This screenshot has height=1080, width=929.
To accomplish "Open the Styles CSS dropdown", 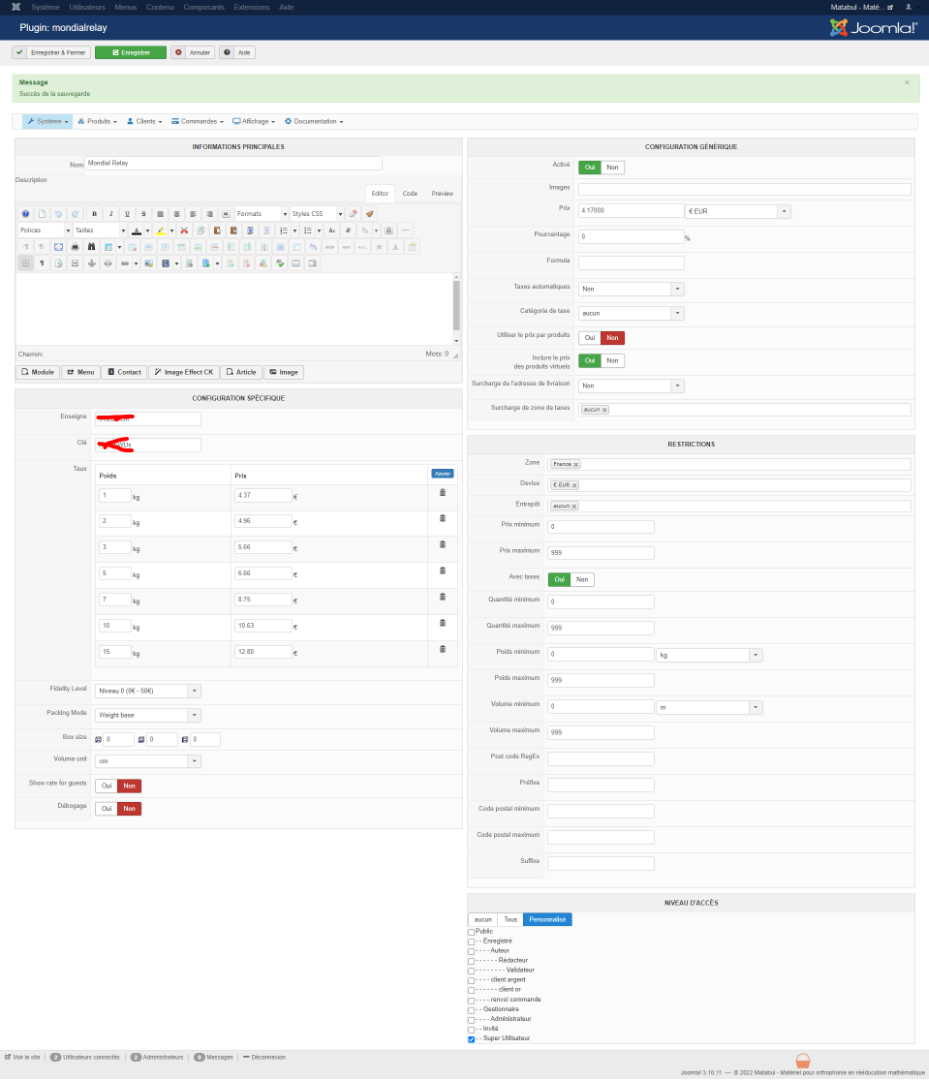I will (317, 214).
